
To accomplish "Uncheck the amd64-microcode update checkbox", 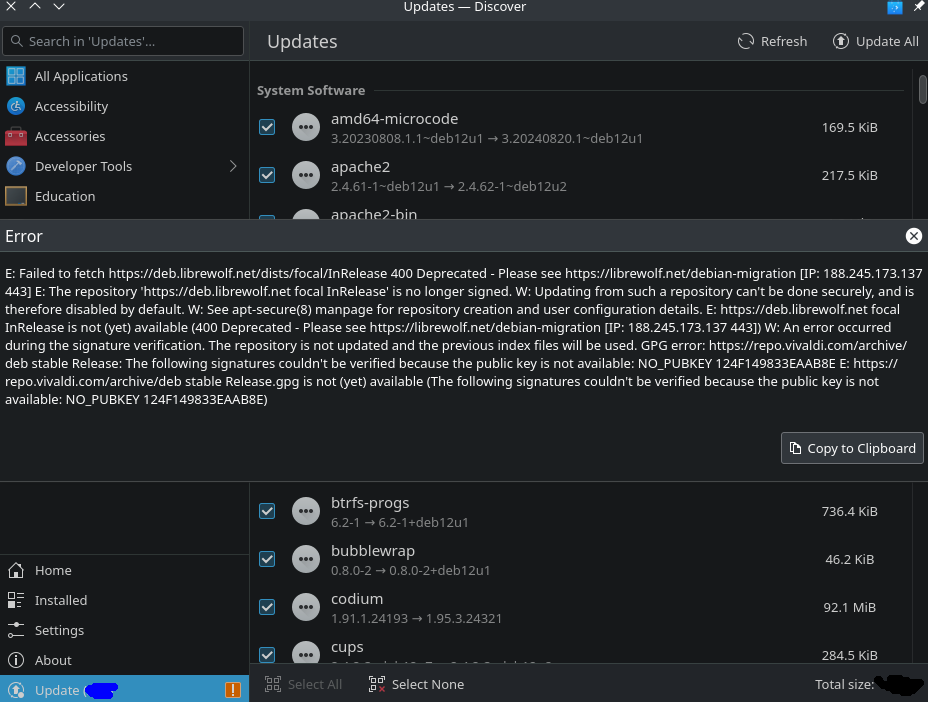I will point(267,127).
